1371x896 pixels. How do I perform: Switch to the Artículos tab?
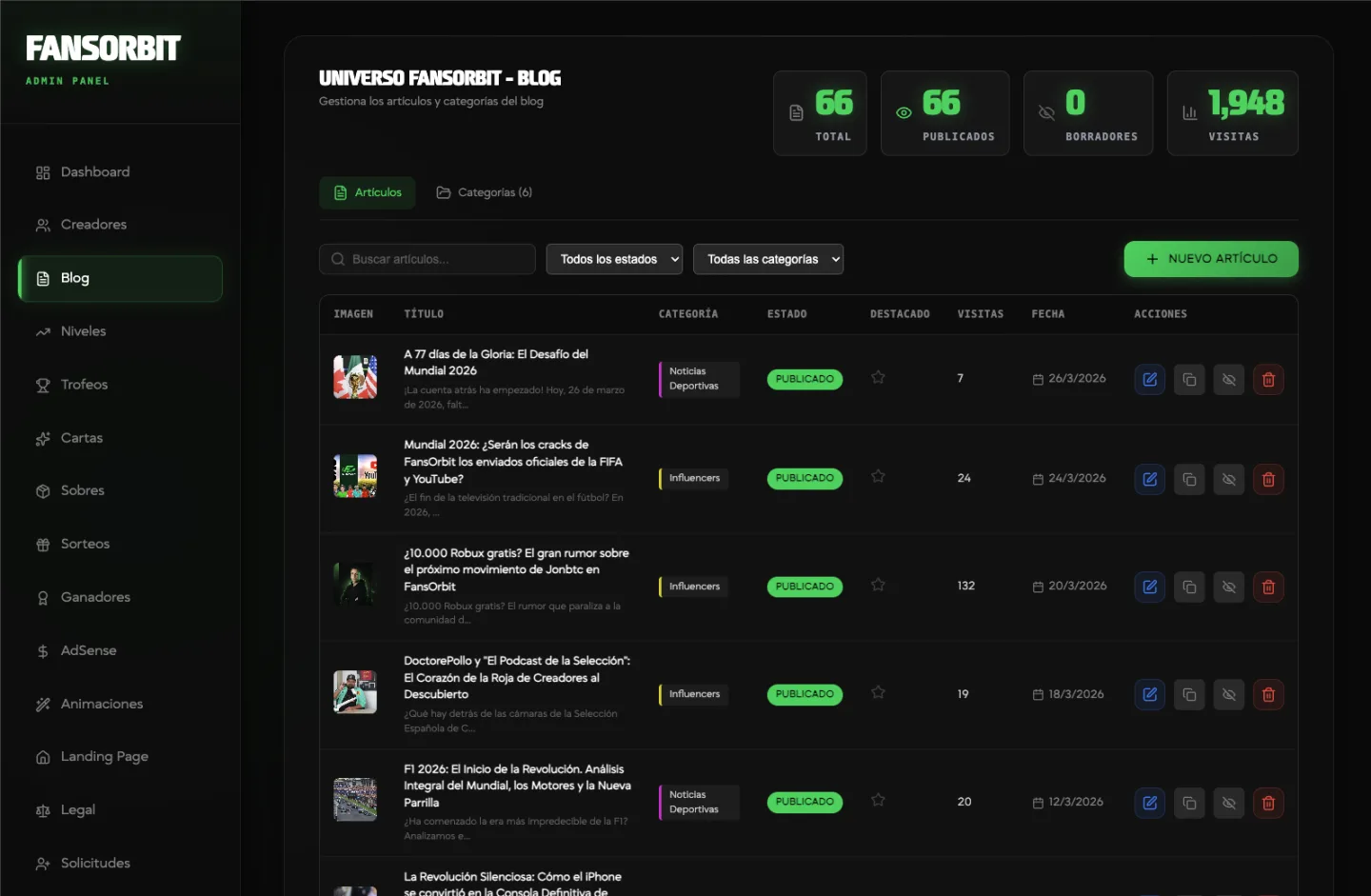click(368, 192)
